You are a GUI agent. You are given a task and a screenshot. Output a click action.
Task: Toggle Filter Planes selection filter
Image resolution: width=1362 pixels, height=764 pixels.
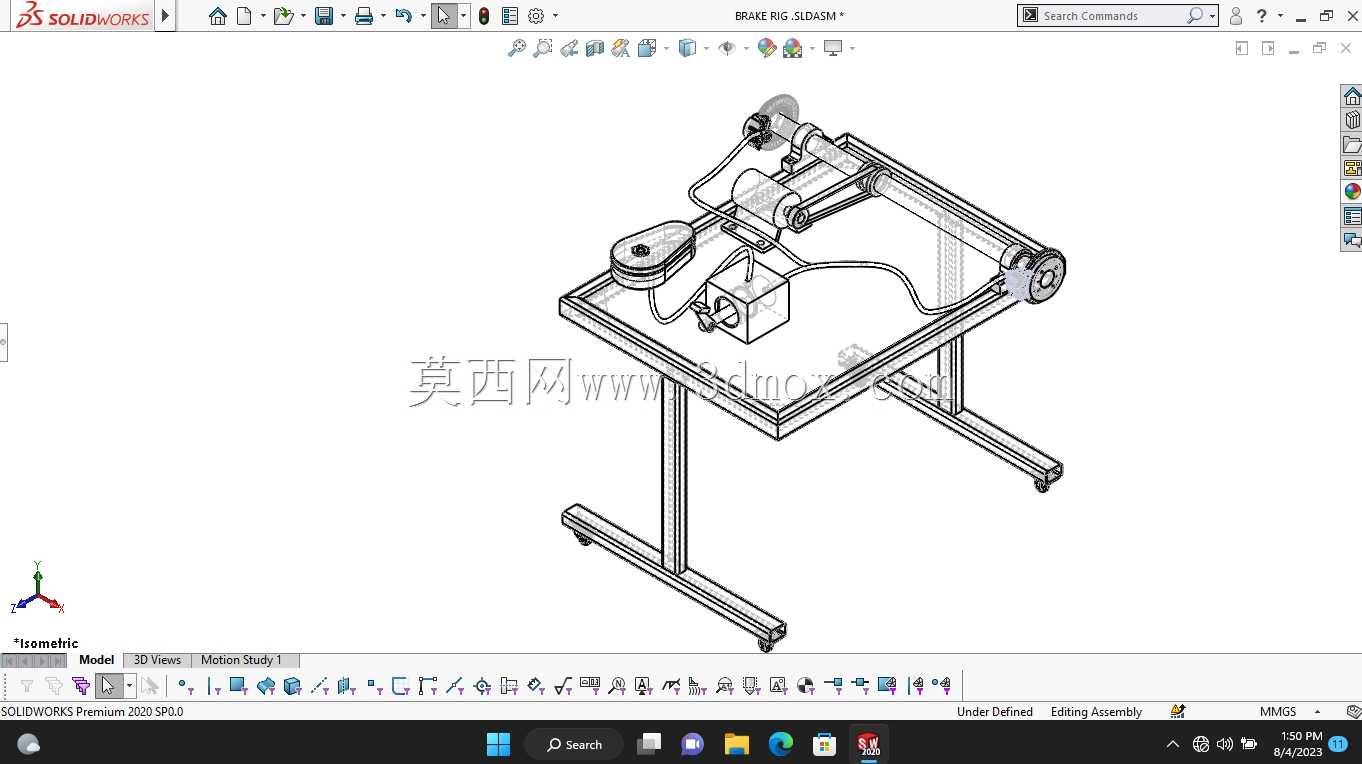(347, 686)
